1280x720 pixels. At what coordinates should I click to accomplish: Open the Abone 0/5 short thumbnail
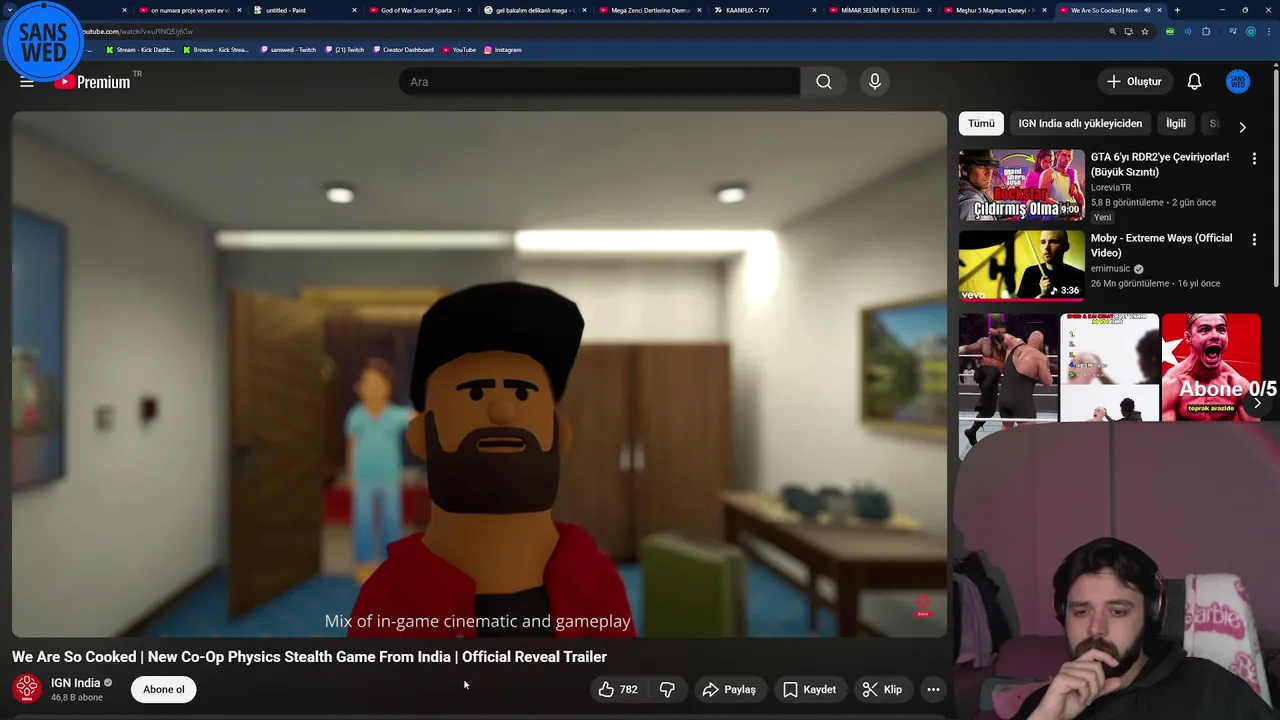(1211, 367)
